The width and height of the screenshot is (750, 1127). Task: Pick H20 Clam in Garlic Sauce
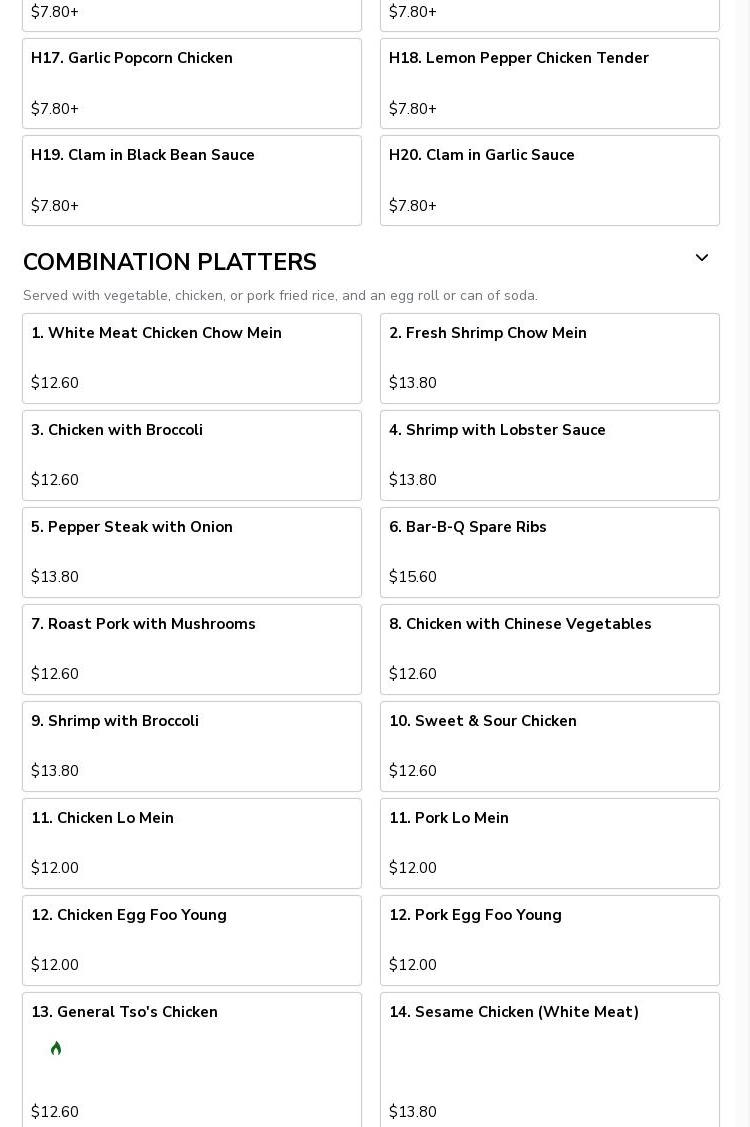coord(550,180)
